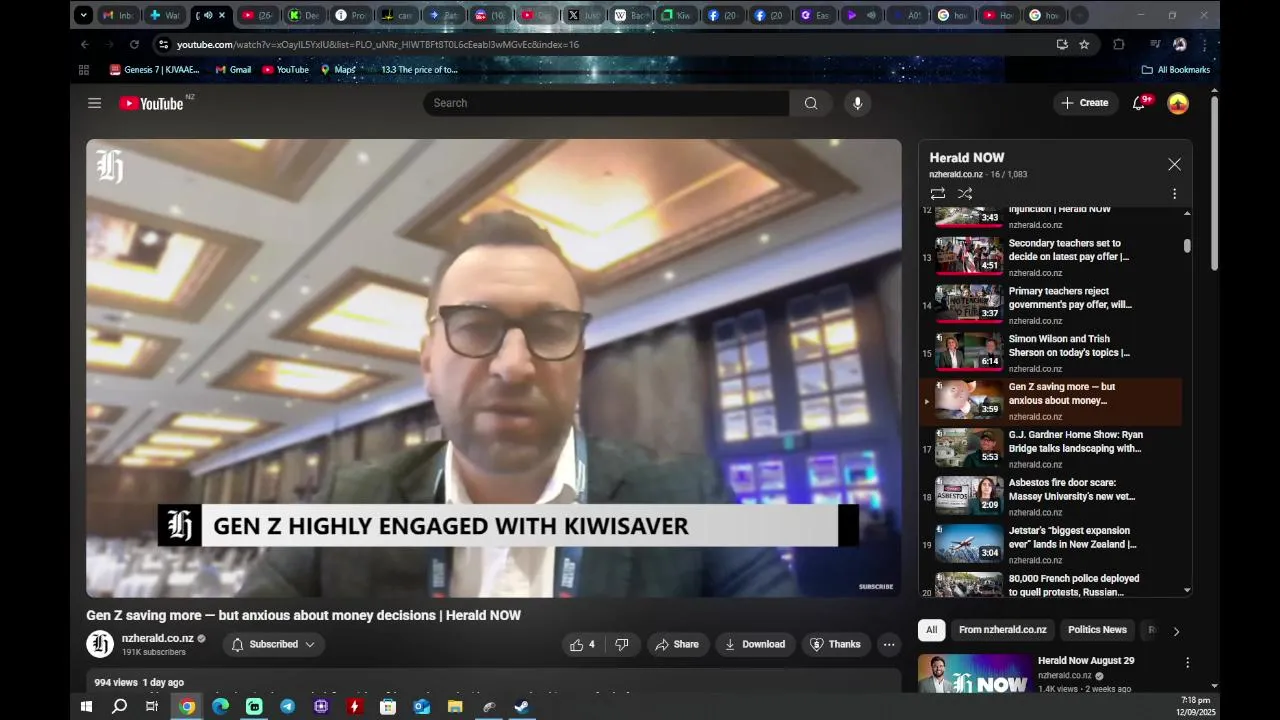Open Windows taskbar search
This screenshot has width=1280, height=720.
point(119,706)
